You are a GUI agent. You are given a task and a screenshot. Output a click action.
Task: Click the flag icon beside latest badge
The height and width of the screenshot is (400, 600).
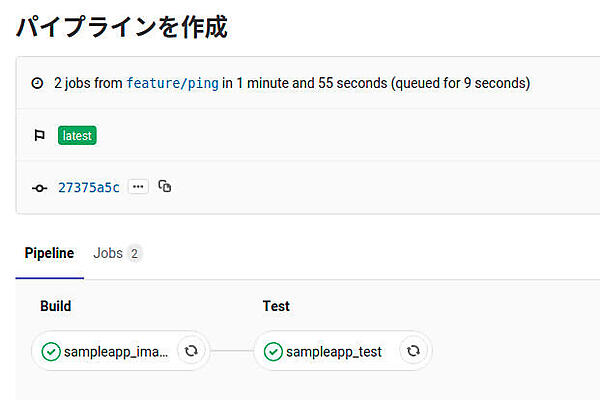(x=39, y=135)
